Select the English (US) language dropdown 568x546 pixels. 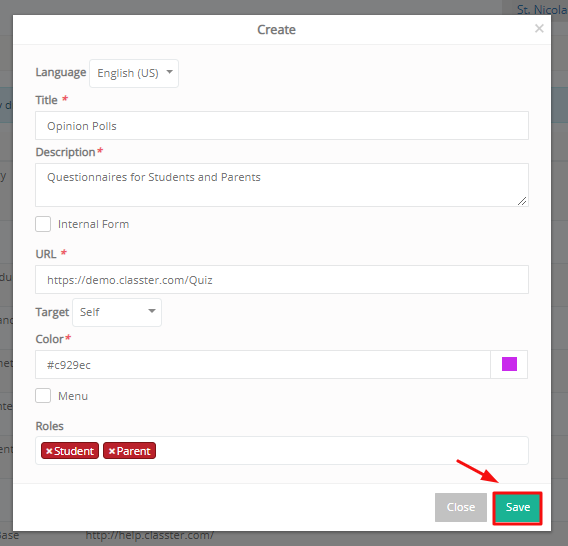tap(134, 73)
